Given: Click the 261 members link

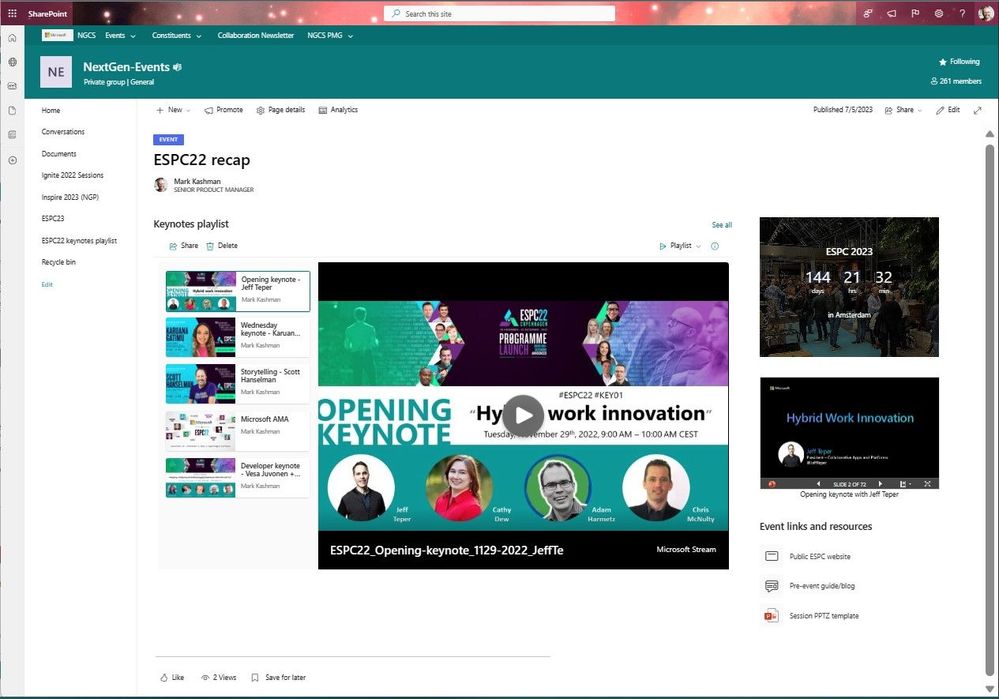Looking at the screenshot, I should 955,82.
